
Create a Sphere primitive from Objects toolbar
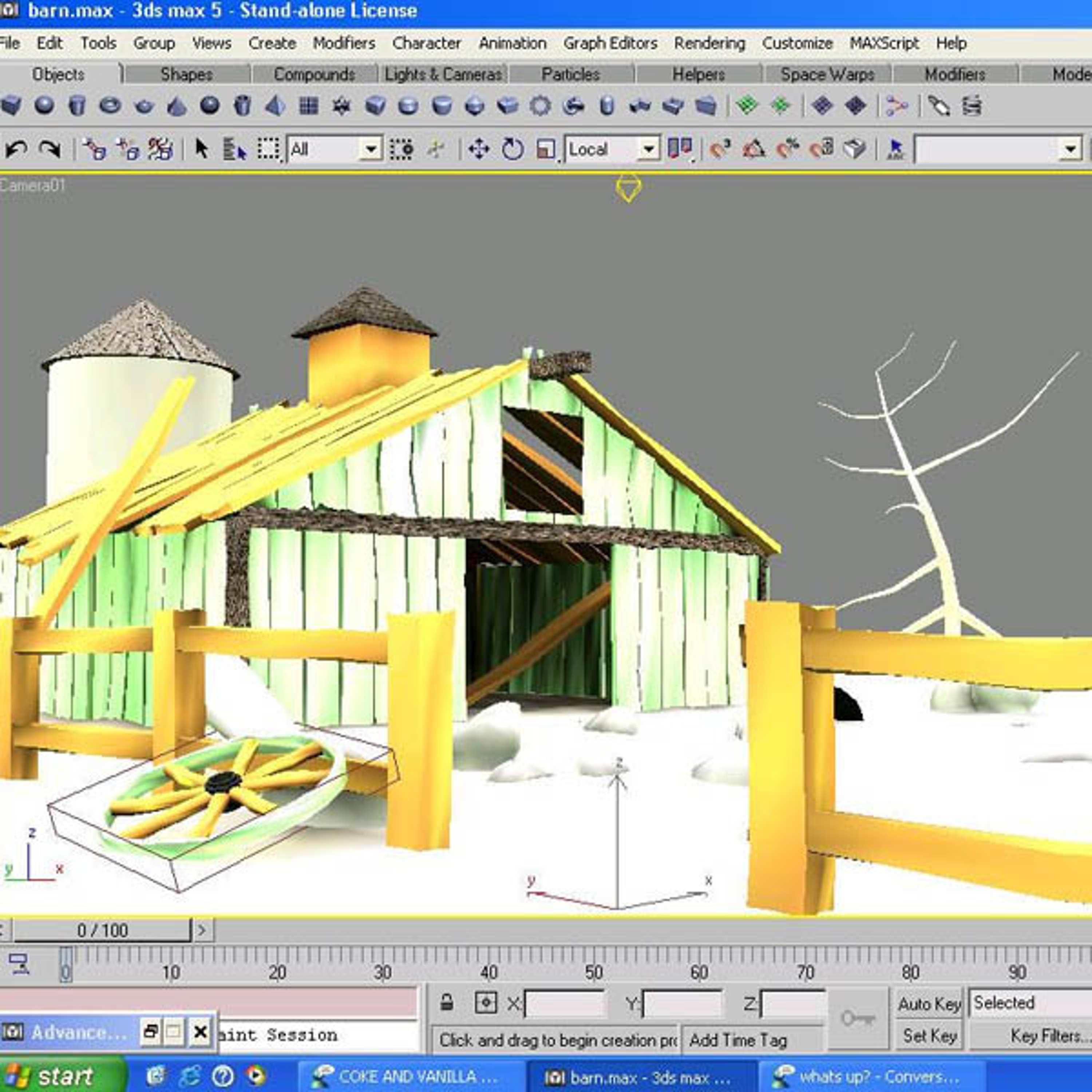click(x=44, y=105)
